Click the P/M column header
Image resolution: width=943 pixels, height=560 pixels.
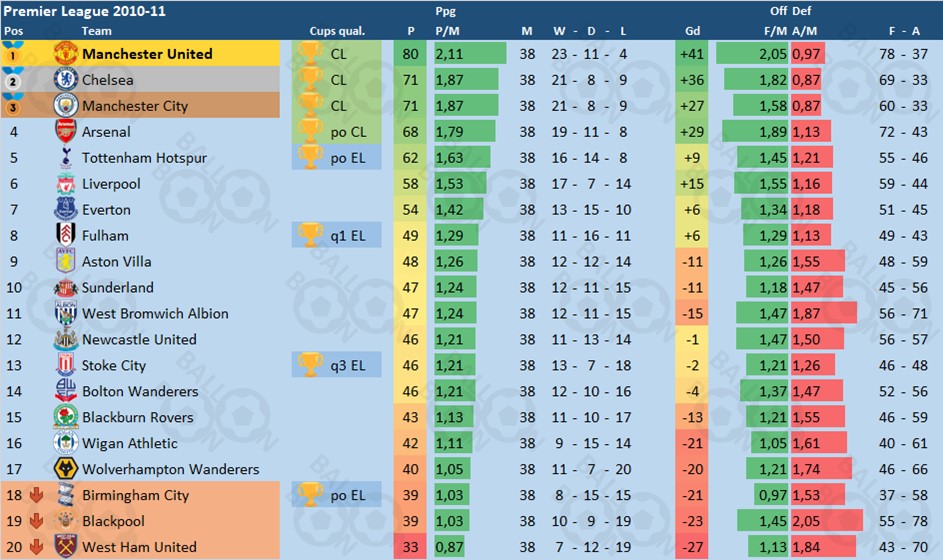(x=447, y=31)
